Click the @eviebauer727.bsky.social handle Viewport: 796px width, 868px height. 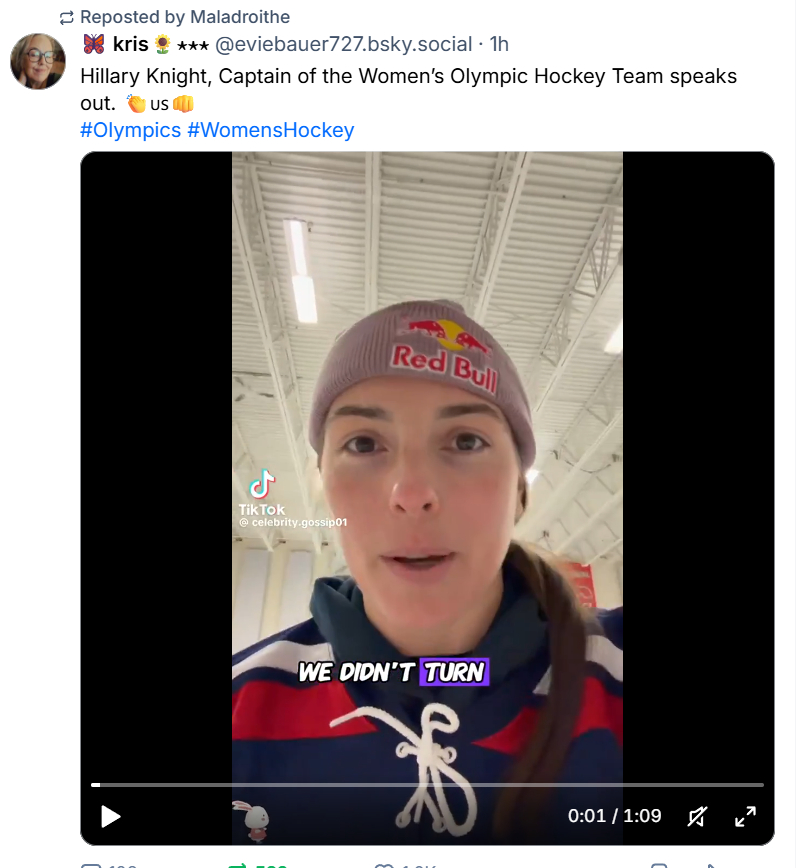coord(343,44)
